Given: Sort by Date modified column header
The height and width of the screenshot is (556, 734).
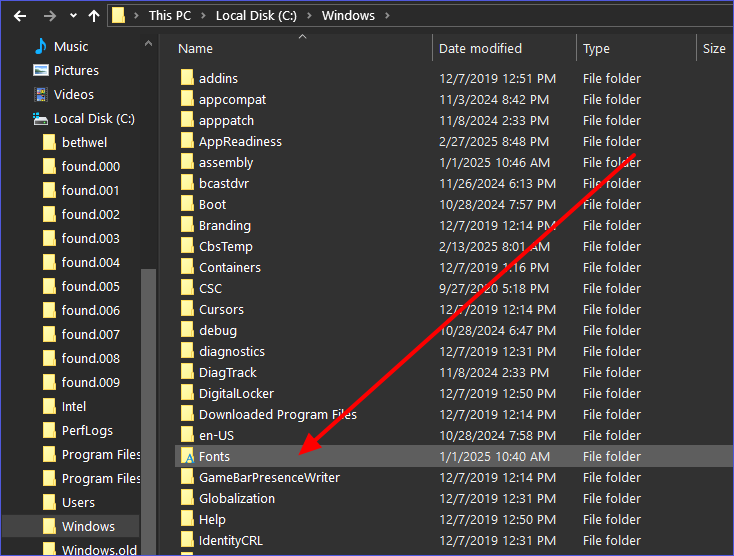Looking at the screenshot, I should [x=480, y=49].
